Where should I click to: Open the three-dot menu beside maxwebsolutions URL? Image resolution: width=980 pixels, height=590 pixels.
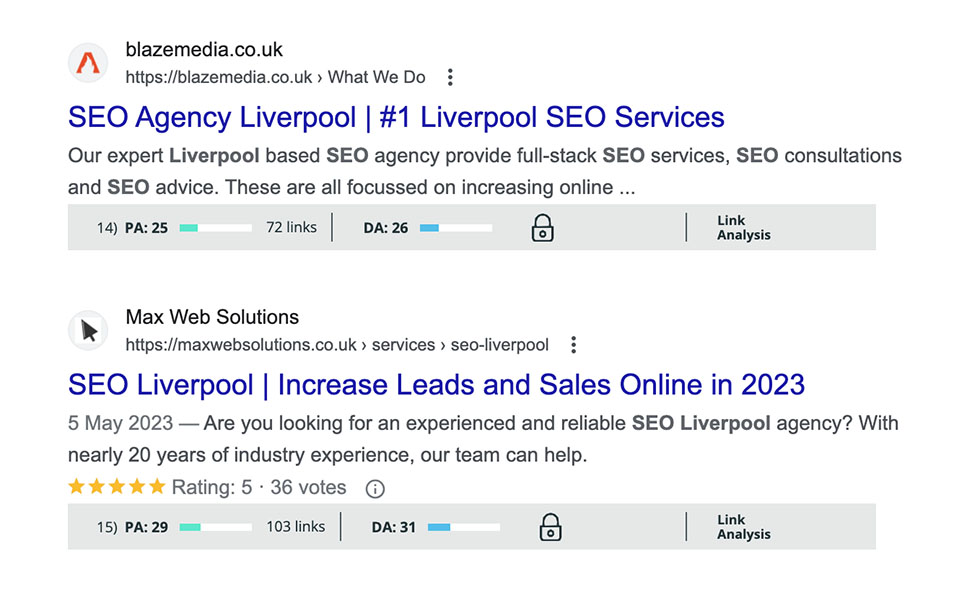click(573, 345)
